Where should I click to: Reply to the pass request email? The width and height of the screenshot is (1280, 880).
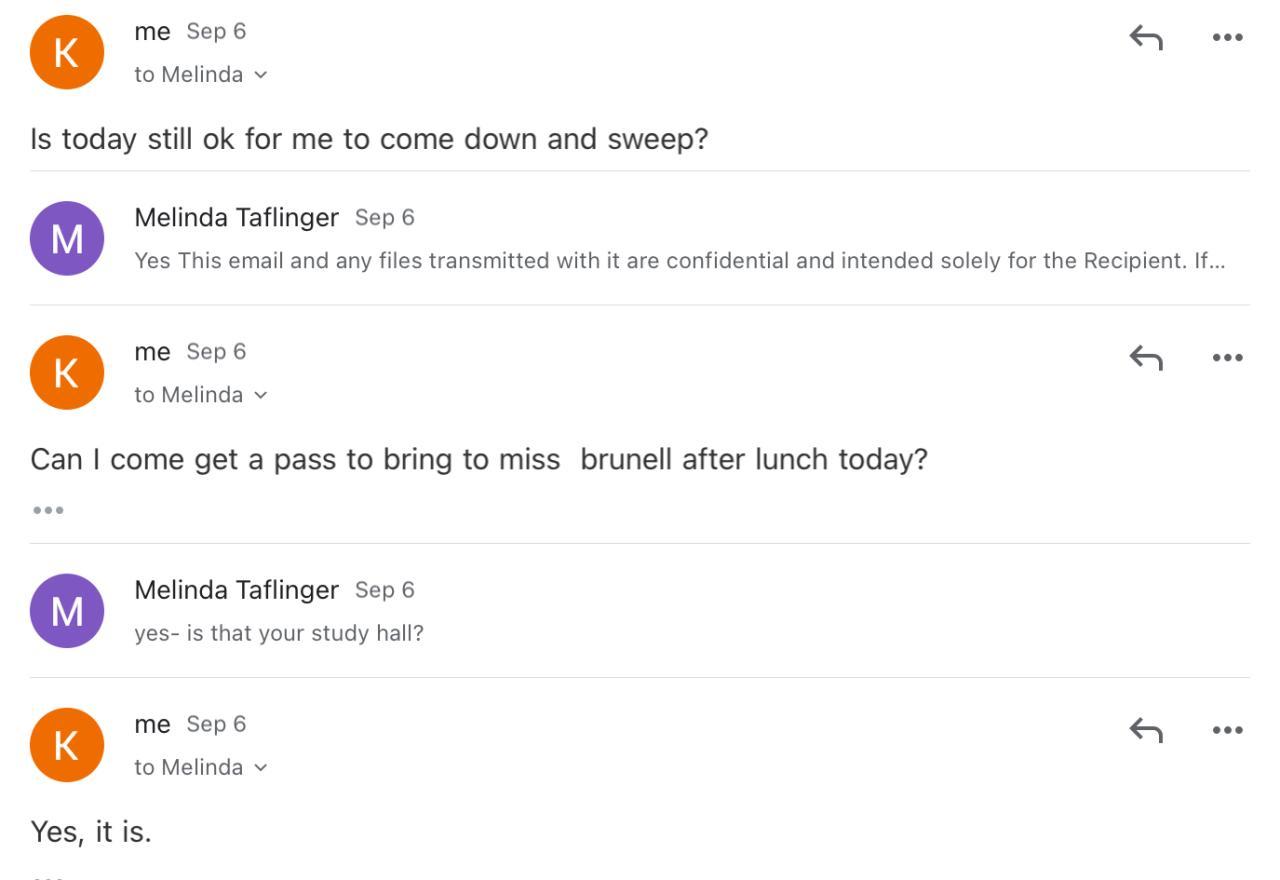point(1146,357)
